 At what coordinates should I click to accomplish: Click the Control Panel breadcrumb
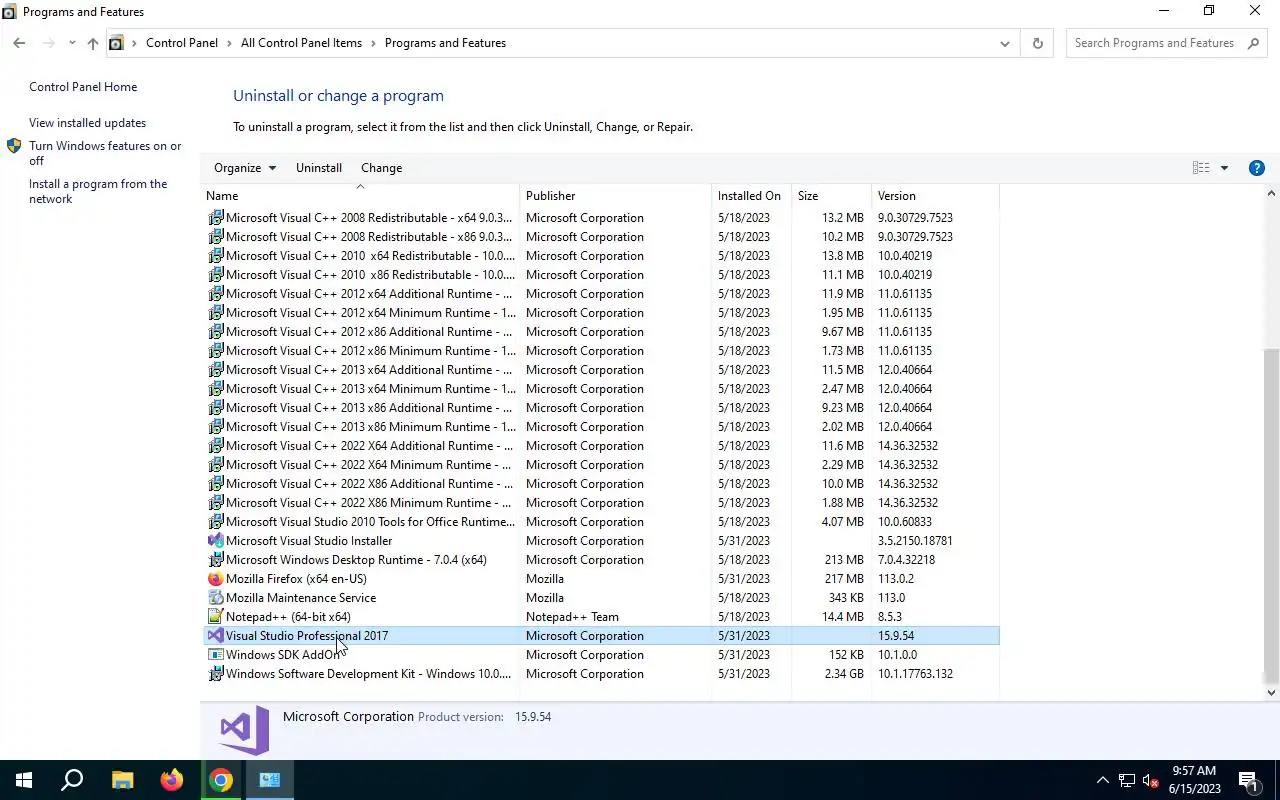pyautogui.click(x=182, y=43)
